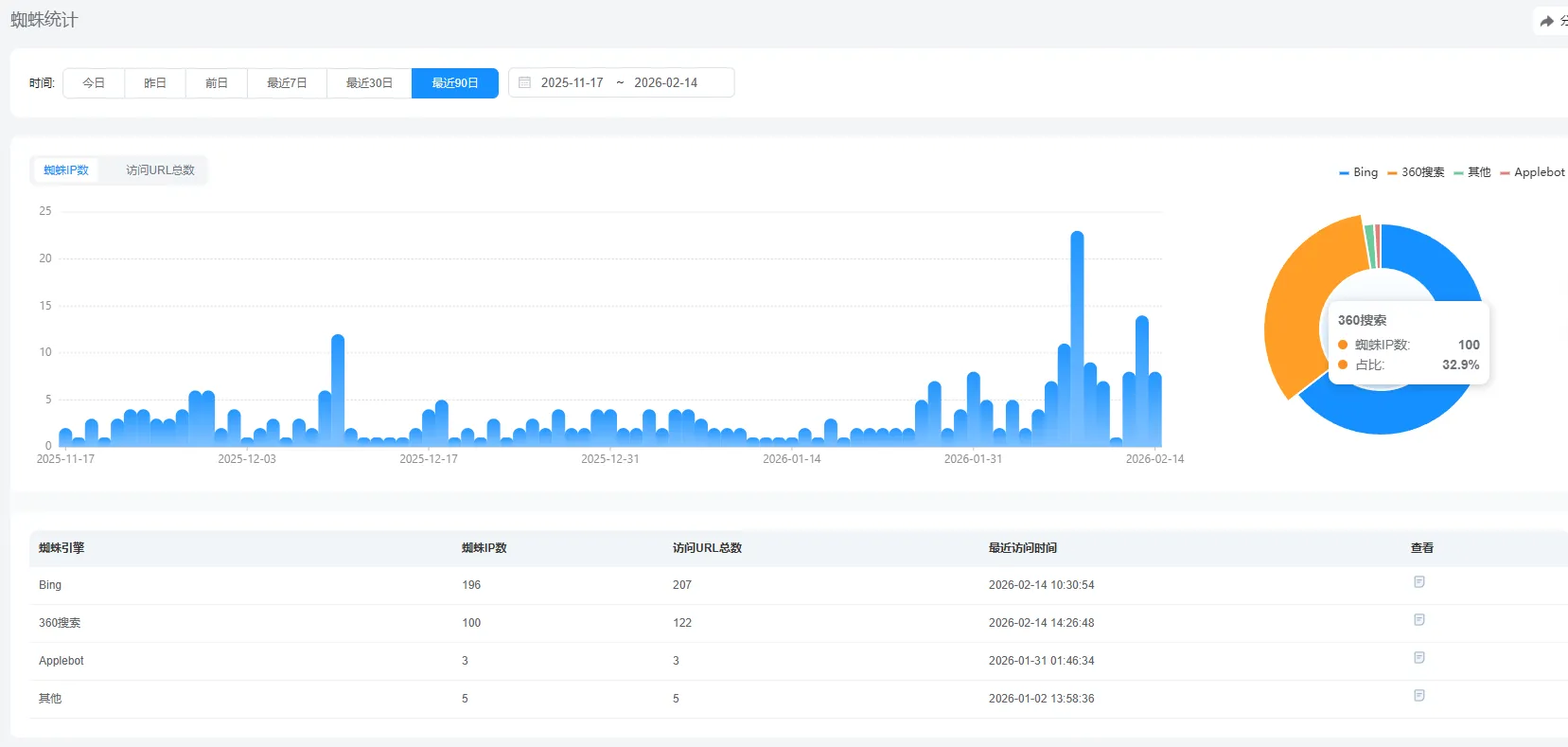
Task: Click the calendar icon in date range
Action: (x=525, y=82)
